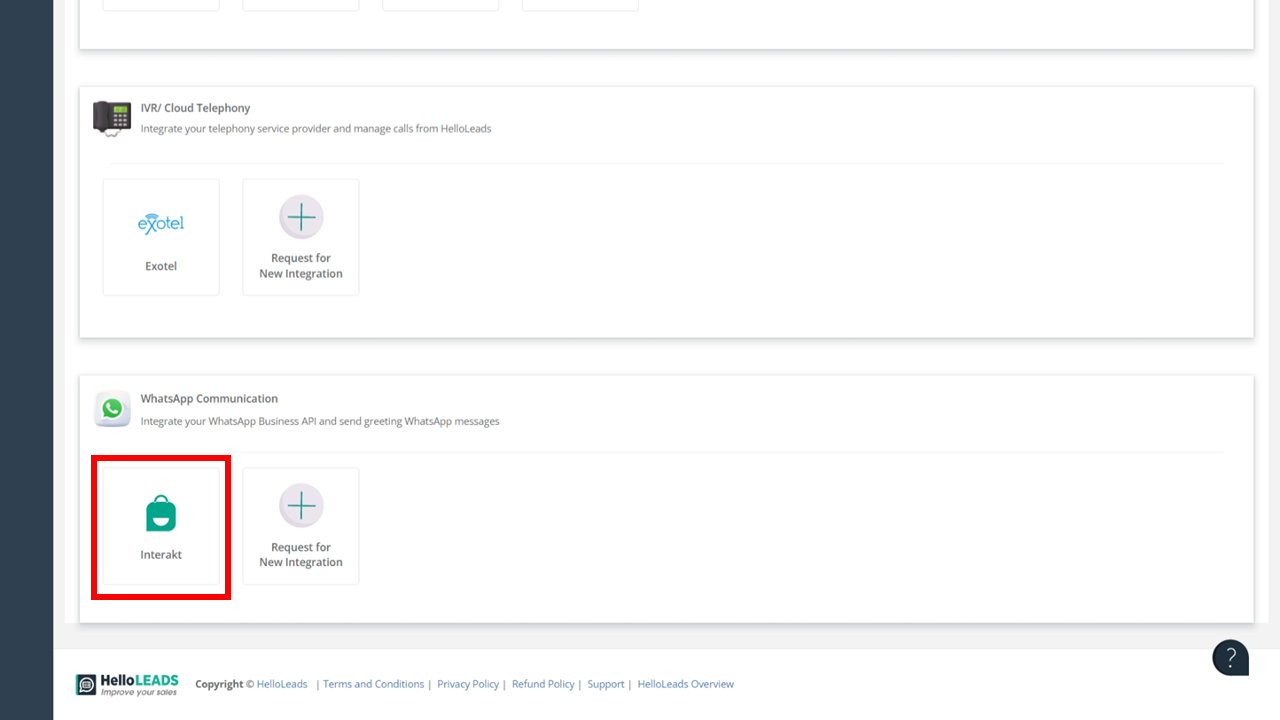This screenshot has height=720, width=1280.
Task: Click the Exotel logo icon
Action: 161,224
